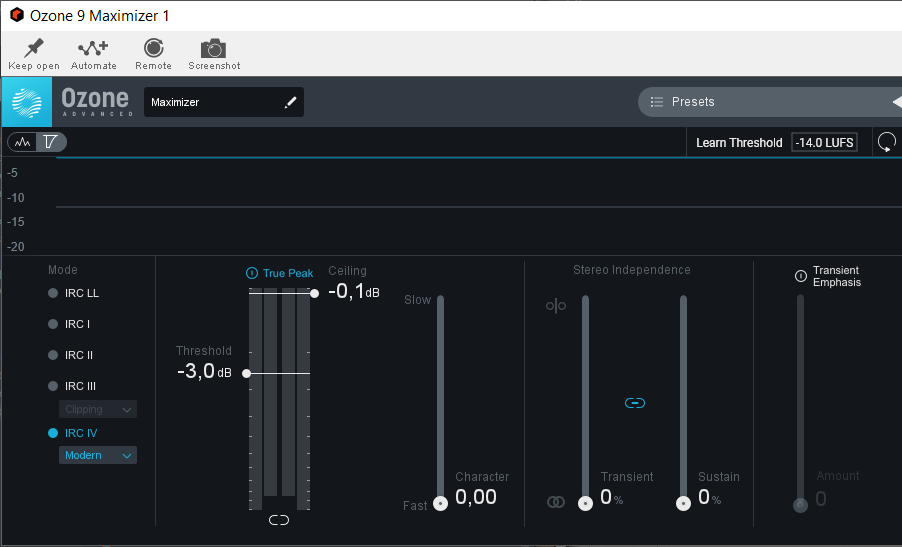902x547 pixels.
Task: Enable Transient Emphasis power button
Action: tap(800, 276)
